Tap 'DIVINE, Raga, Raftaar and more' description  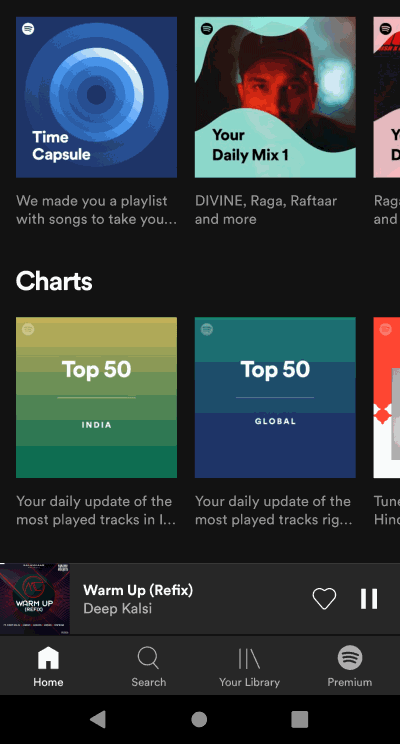pyautogui.click(x=266, y=210)
